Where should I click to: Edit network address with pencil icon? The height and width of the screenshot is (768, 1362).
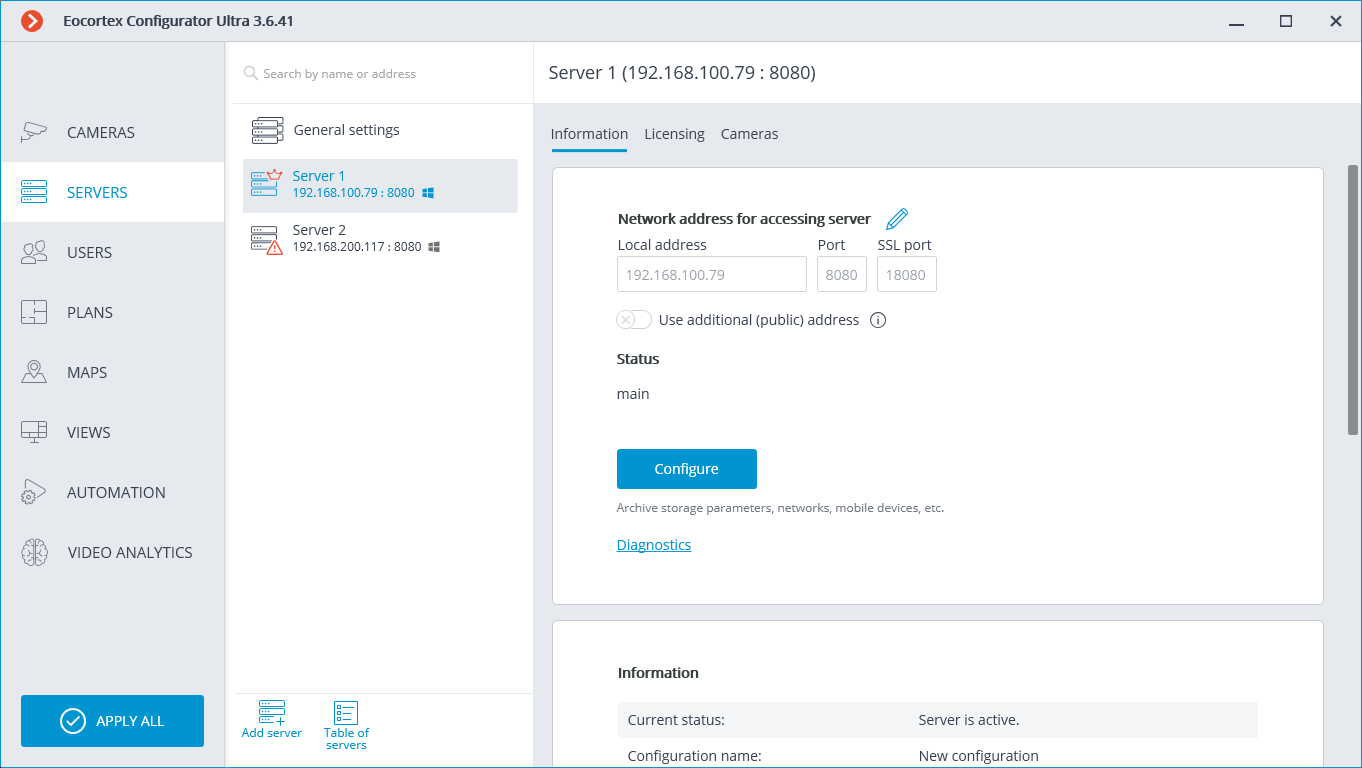(897, 219)
